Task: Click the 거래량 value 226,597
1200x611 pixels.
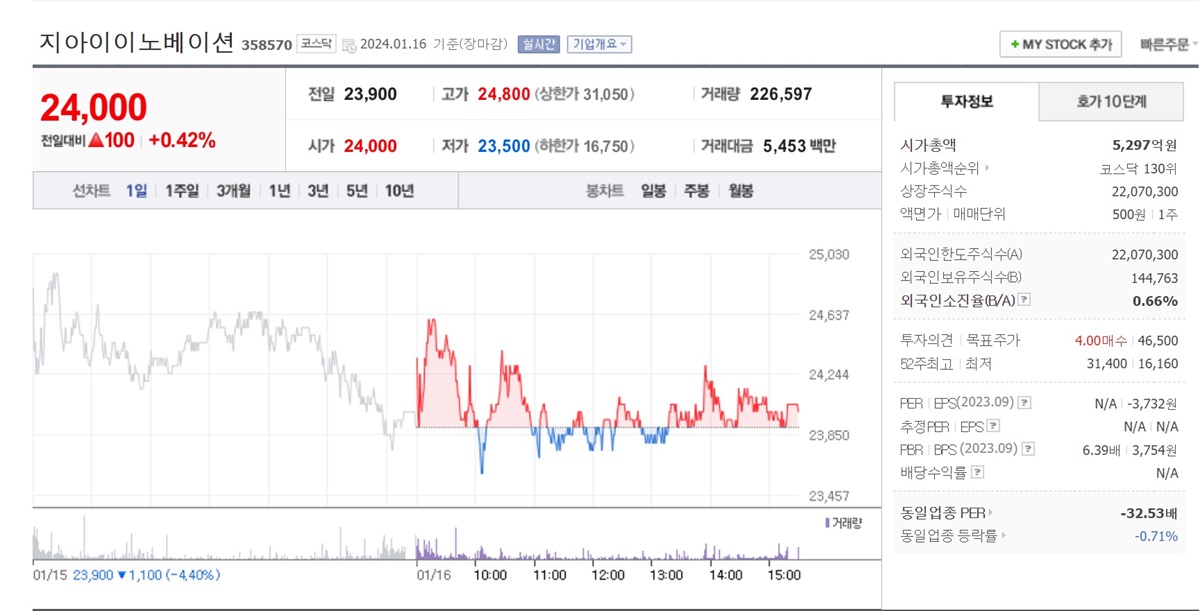Action: (781, 94)
